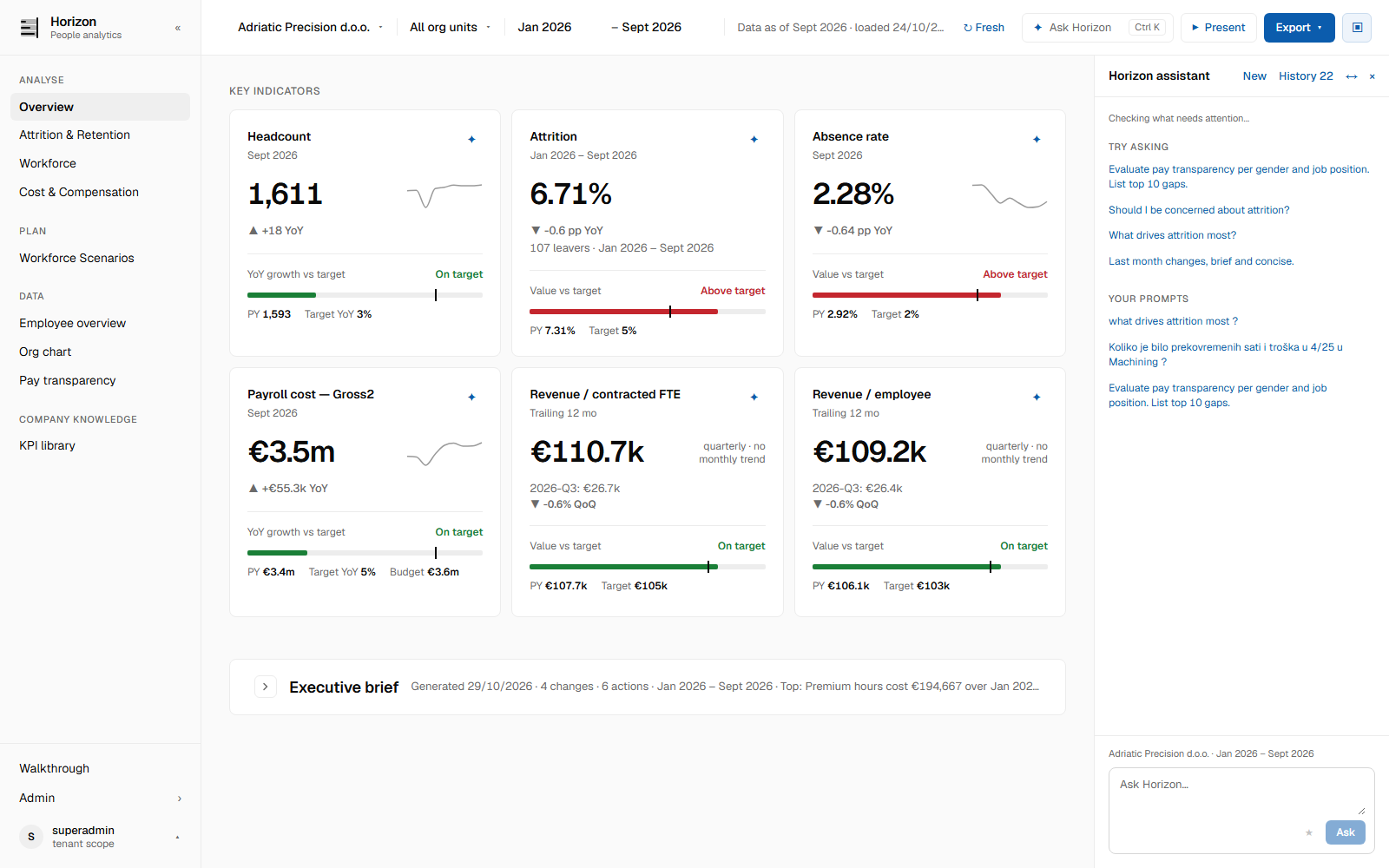Click into the Ask Horizon text field
The width and height of the screenshot is (1389, 868).
click(1241, 793)
